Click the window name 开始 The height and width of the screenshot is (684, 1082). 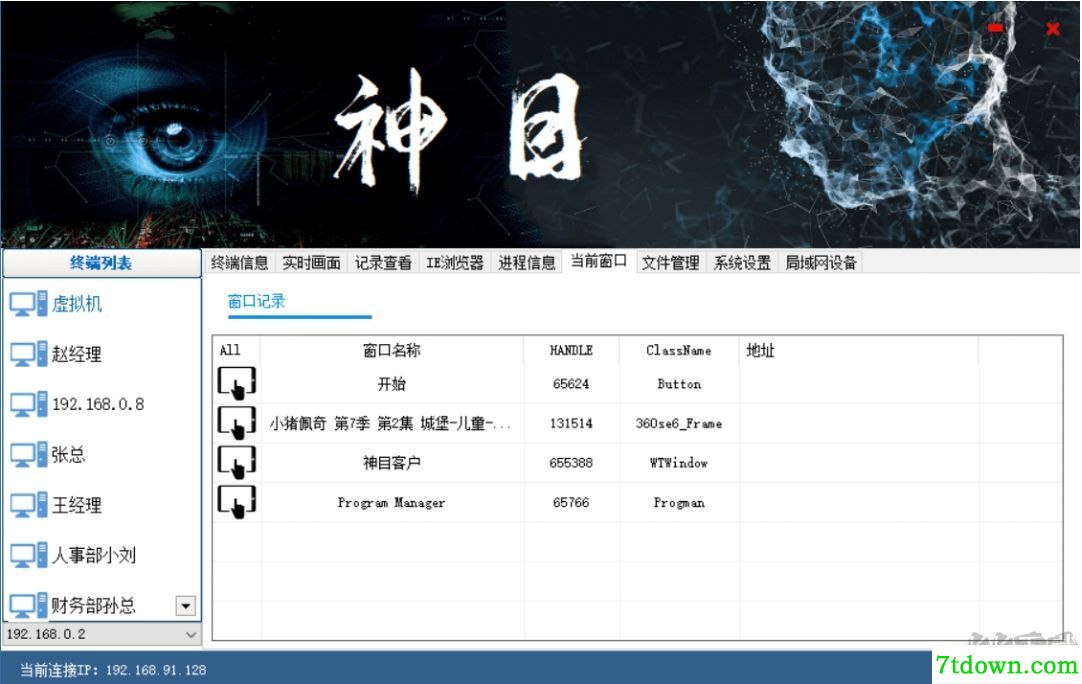pos(391,384)
